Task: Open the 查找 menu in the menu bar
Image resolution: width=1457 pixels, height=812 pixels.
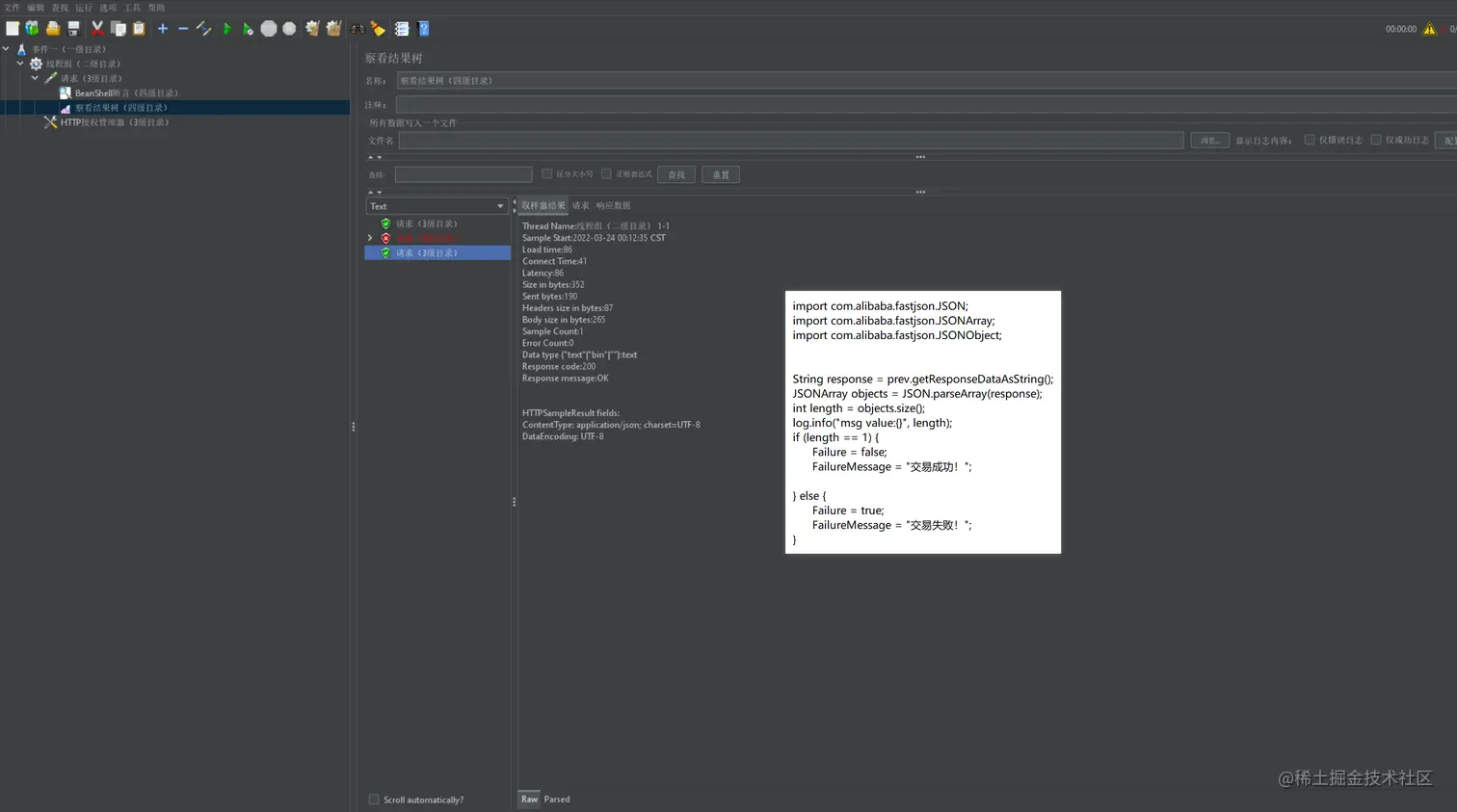Action: click(x=60, y=8)
